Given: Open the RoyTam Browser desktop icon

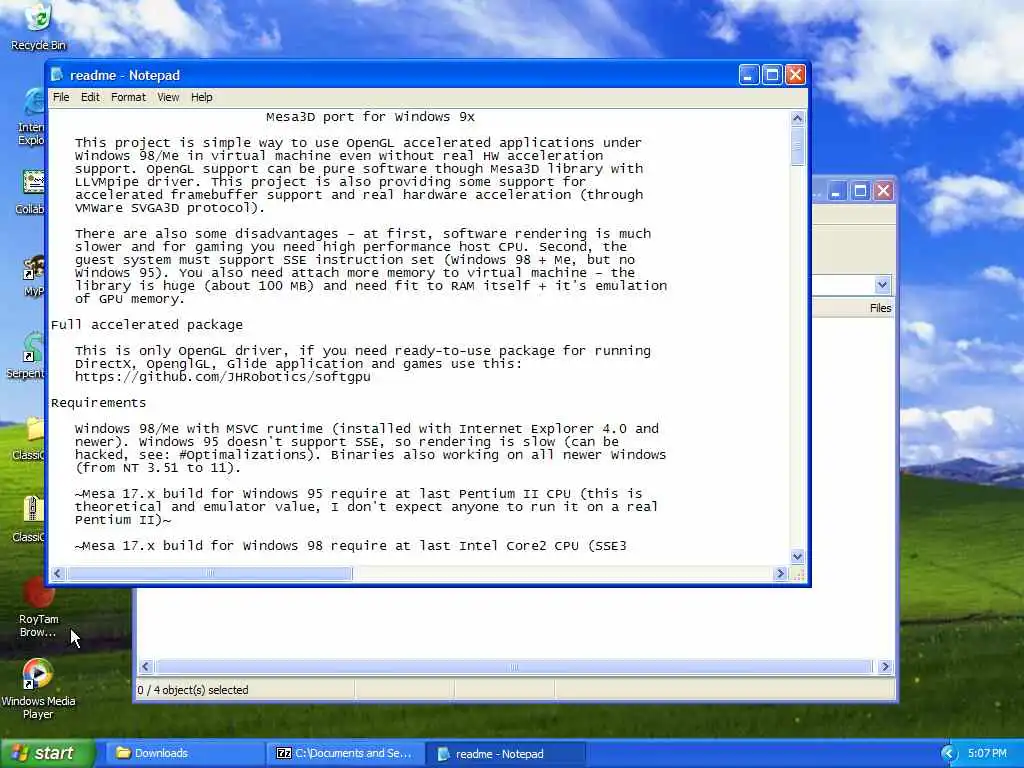Looking at the screenshot, I should tap(38, 607).
